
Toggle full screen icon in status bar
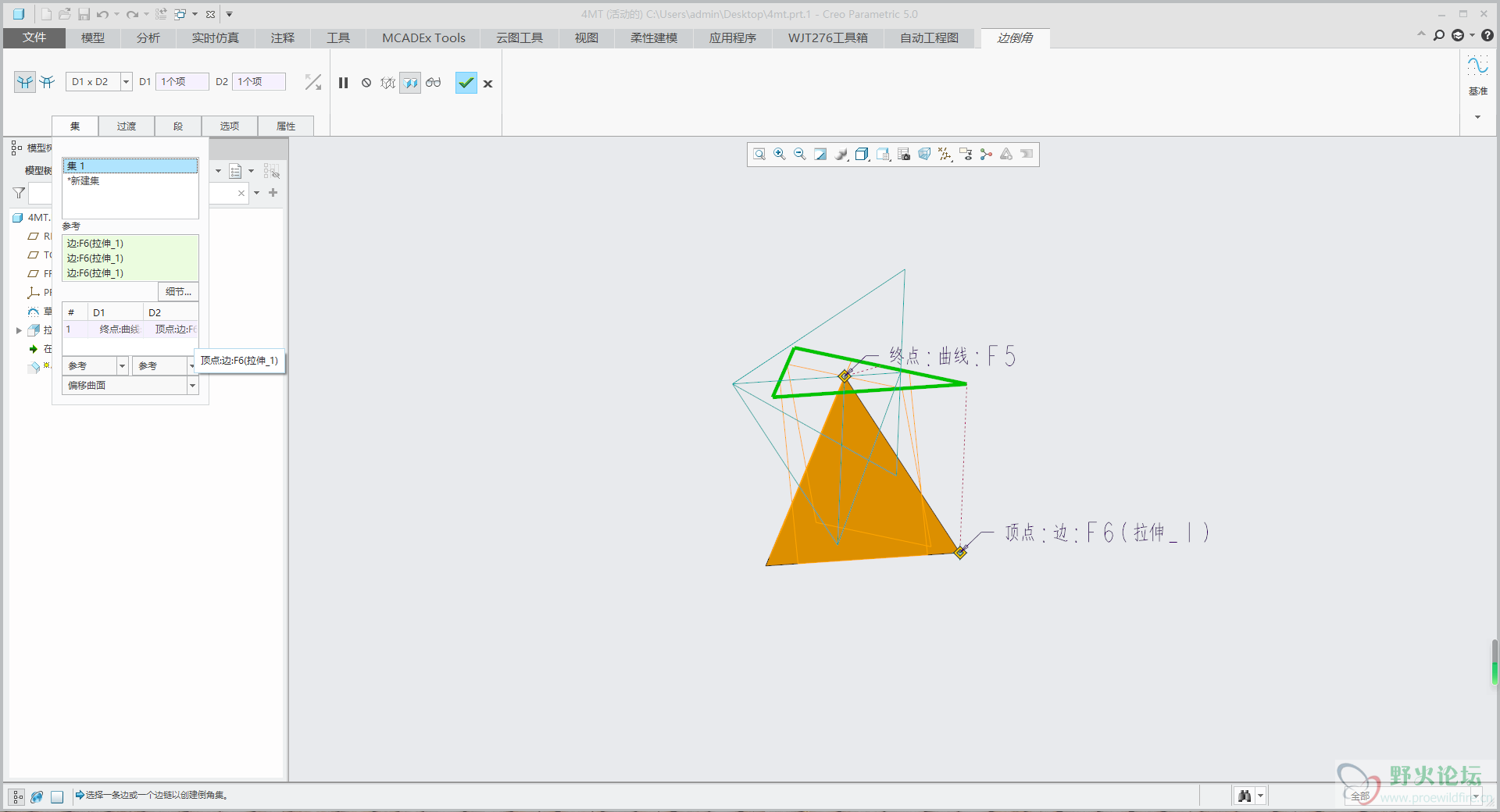coord(57,796)
